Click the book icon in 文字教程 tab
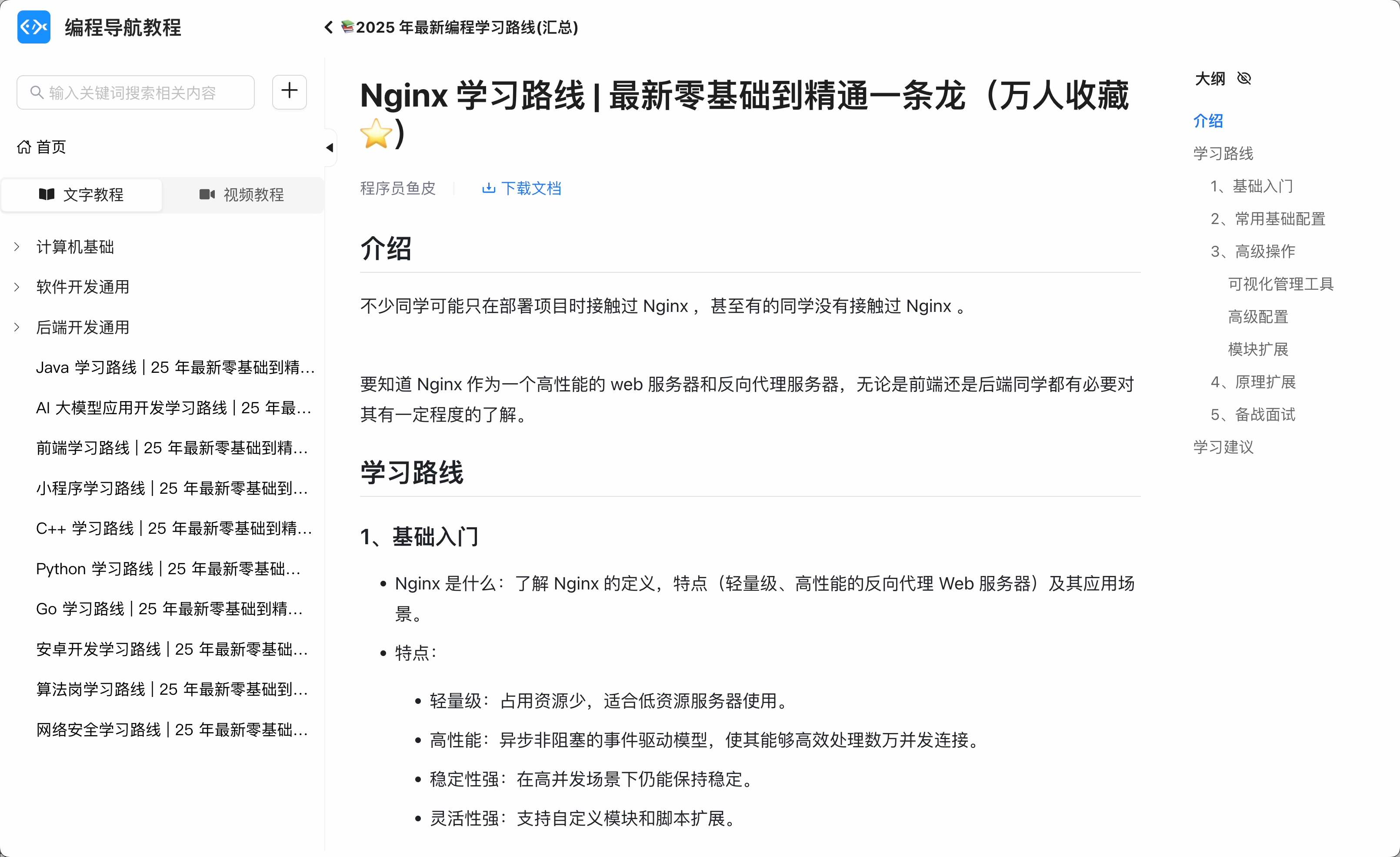Image resolution: width=1400 pixels, height=857 pixels. pos(47,194)
